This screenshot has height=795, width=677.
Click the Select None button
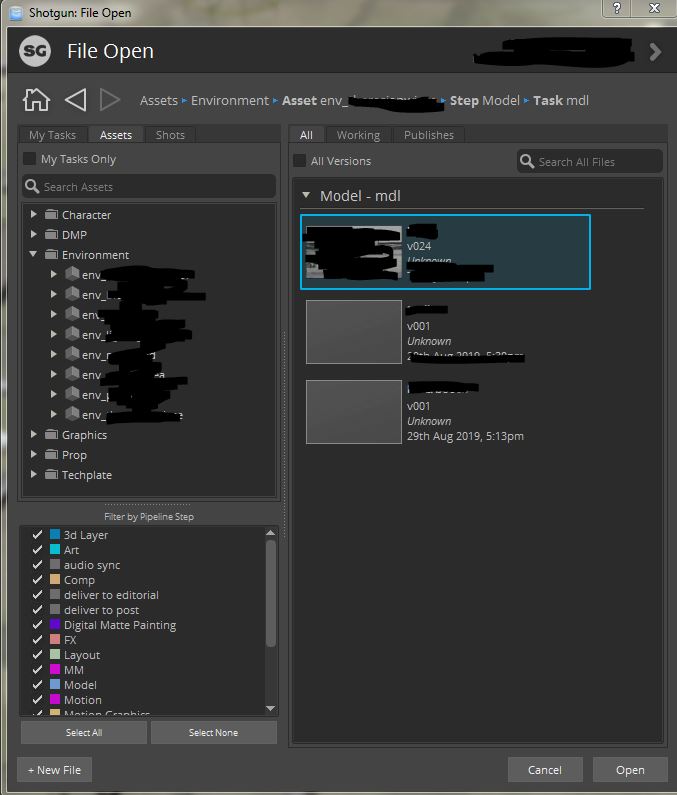pyautogui.click(x=213, y=732)
